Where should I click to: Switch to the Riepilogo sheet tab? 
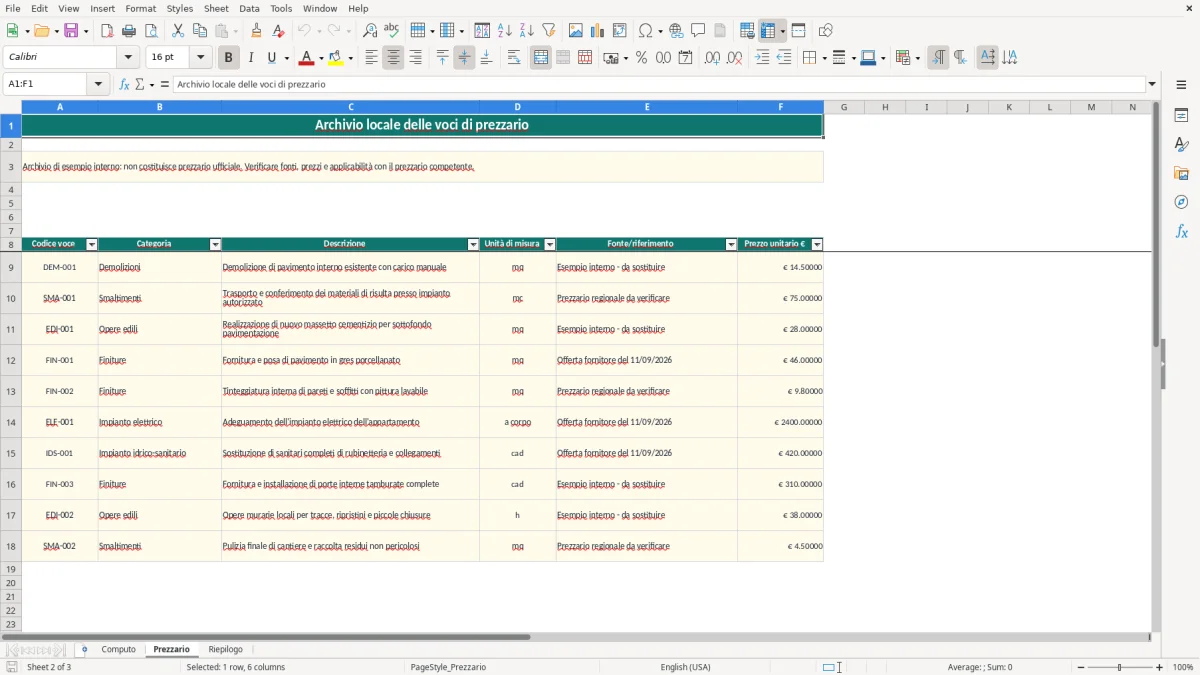point(226,649)
